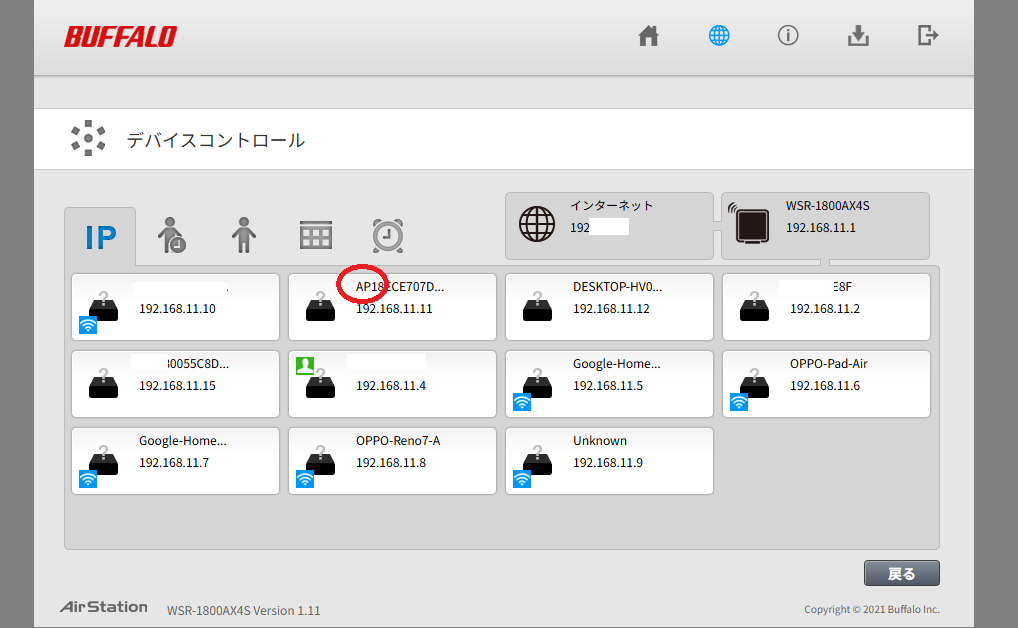Select the DESKTOP-HV0 device card
Image resolution: width=1018 pixels, height=628 pixels.
pyautogui.click(x=609, y=307)
